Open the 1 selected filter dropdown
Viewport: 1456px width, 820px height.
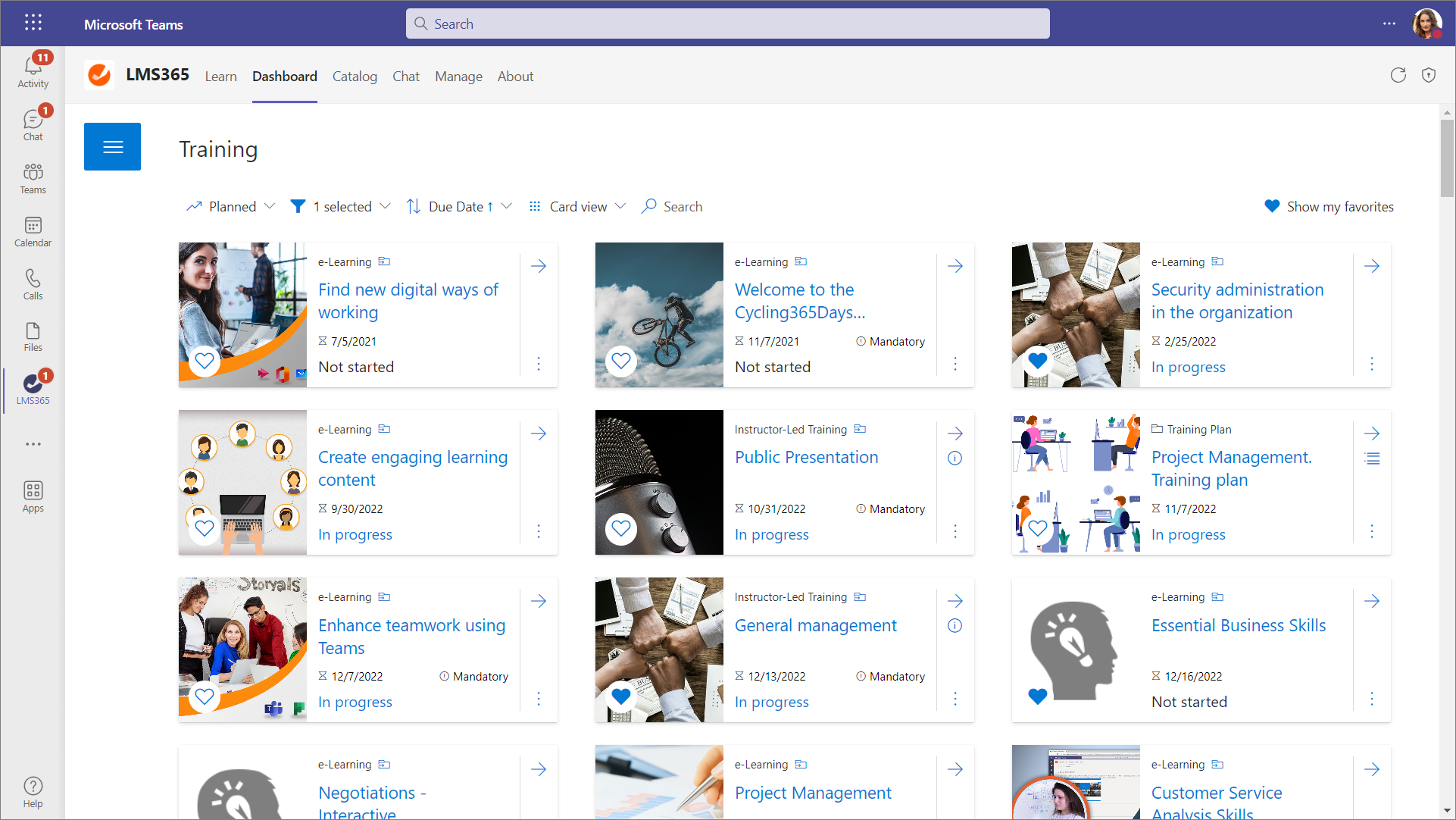pos(341,206)
